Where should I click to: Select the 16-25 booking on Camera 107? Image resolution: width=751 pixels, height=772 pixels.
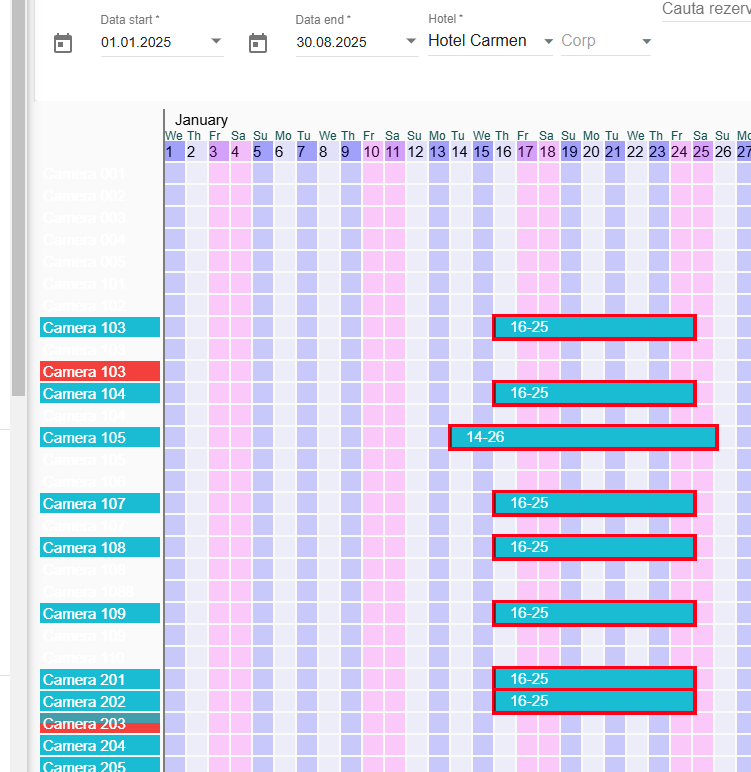(x=594, y=503)
